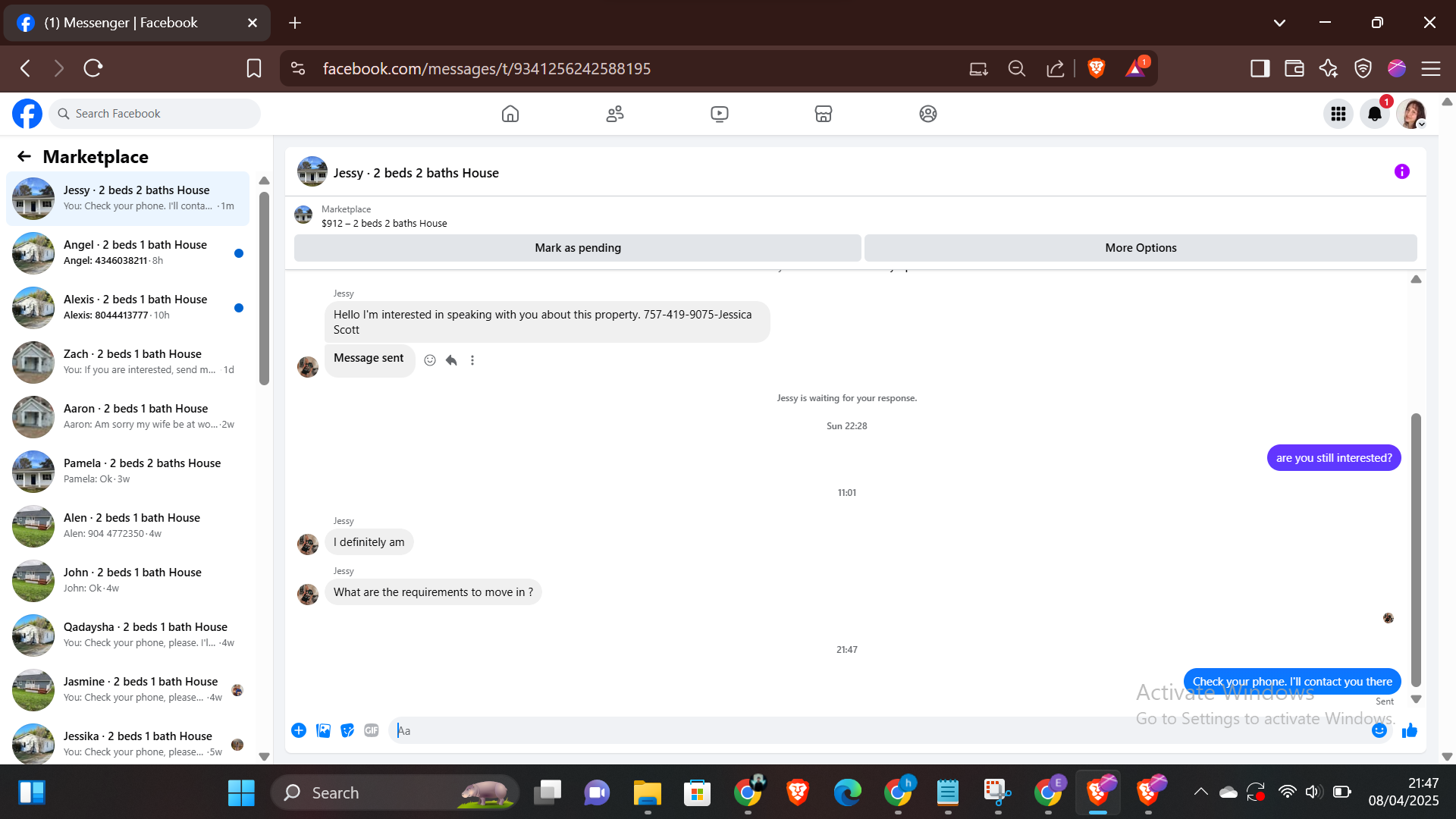Attach a file with image icon
Image resolution: width=1456 pixels, height=819 pixels.
323,730
